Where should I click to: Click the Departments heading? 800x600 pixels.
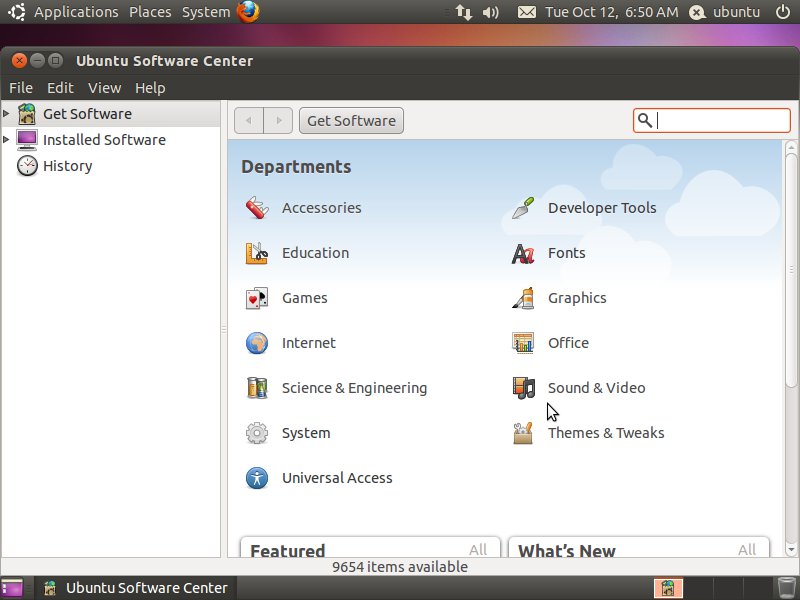click(x=296, y=167)
